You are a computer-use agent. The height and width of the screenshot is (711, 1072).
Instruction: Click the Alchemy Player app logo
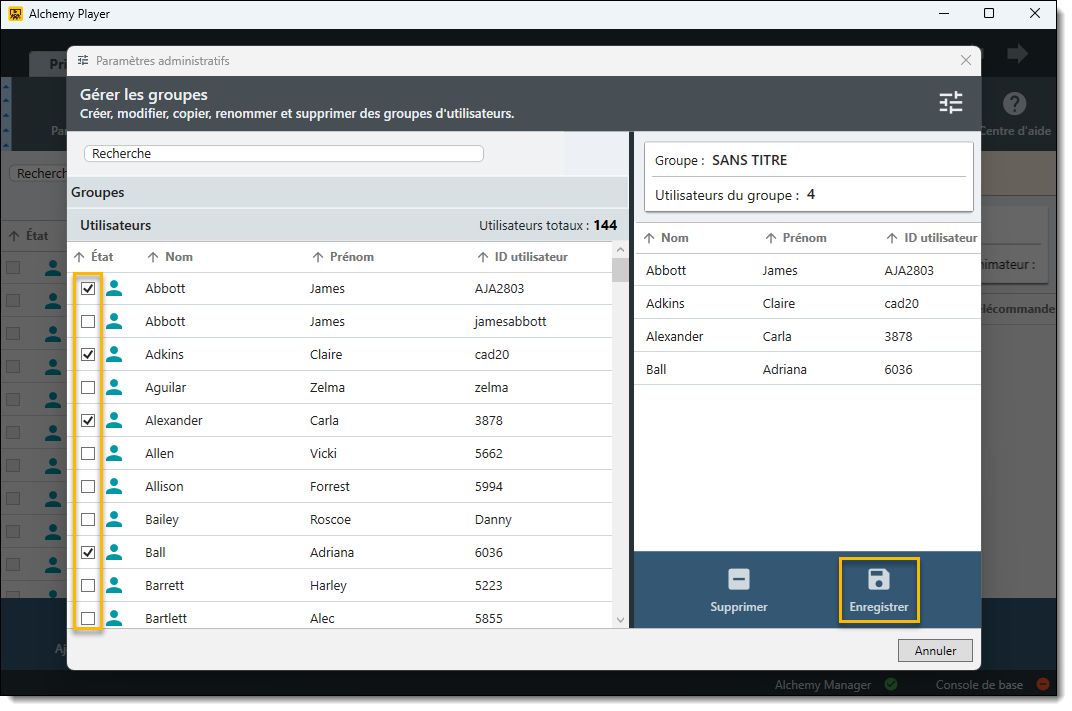coord(16,14)
